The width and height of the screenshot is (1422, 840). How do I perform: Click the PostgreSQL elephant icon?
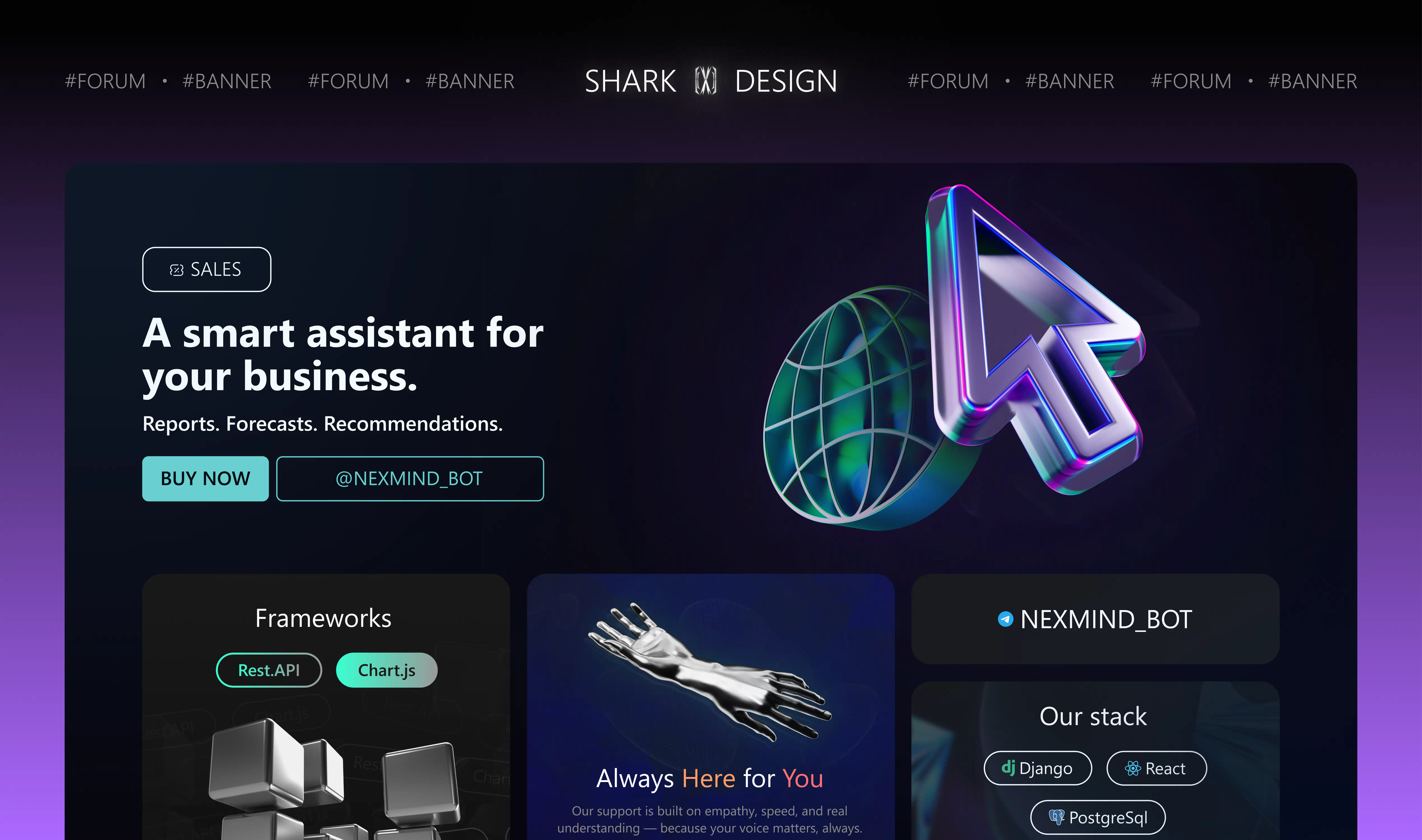(1056, 817)
